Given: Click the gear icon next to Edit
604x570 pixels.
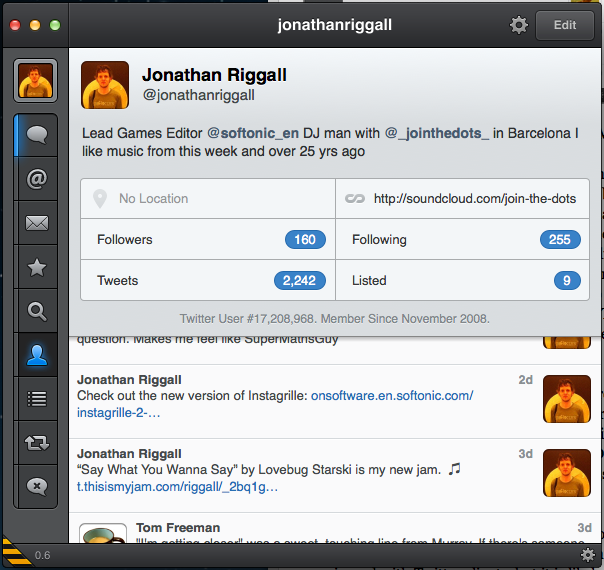Looking at the screenshot, I should tap(518, 25).
